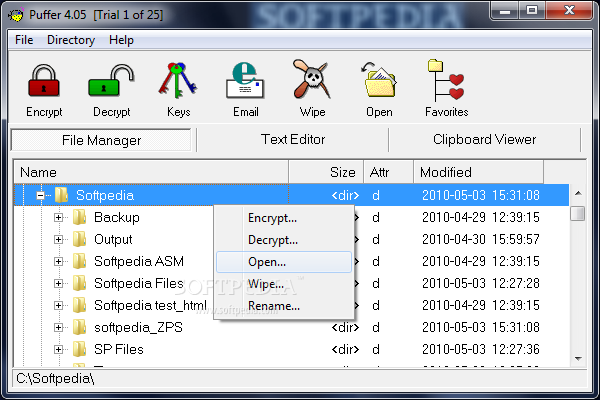Image resolution: width=600 pixels, height=400 pixels.
Task: Click the Softpedia folder icon
Action: click(61, 195)
